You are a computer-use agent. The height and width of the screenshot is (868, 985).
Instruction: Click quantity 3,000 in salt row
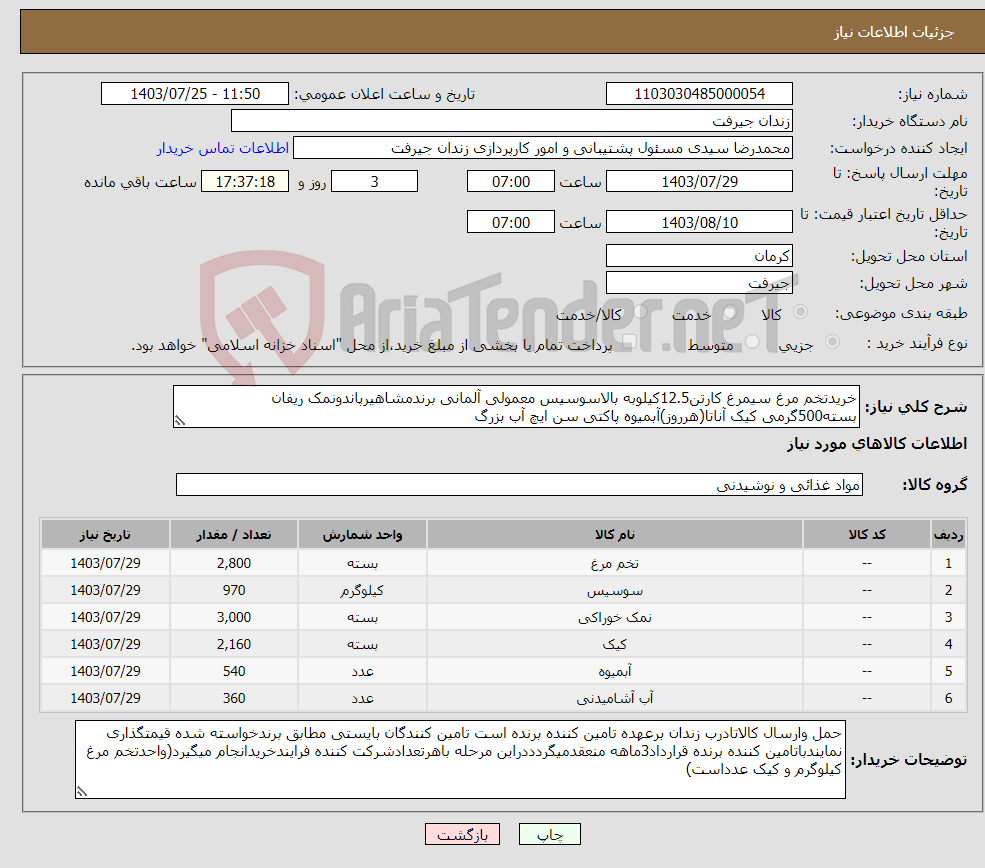pyautogui.click(x=234, y=617)
